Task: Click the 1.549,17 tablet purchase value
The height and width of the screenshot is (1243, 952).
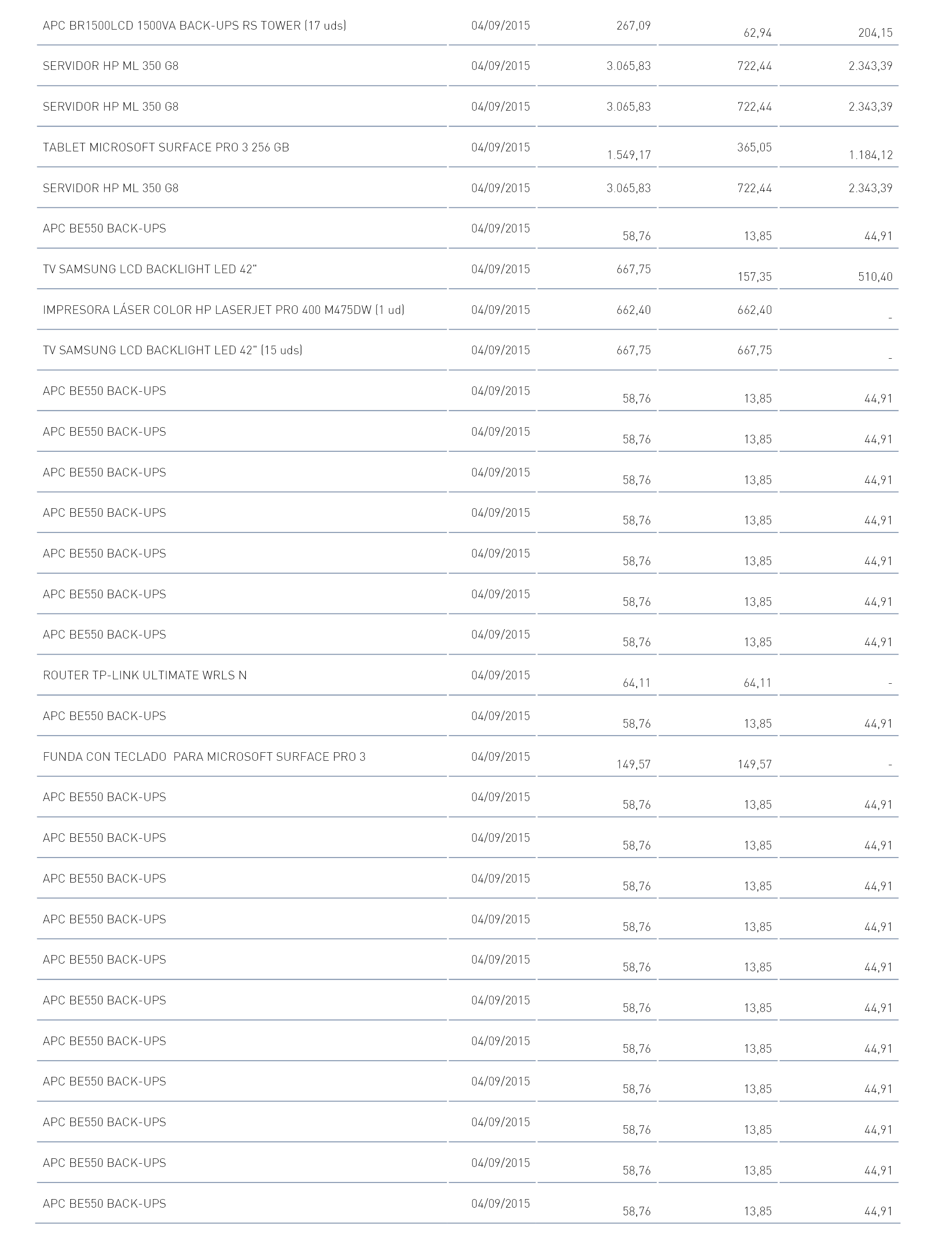Action: click(x=628, y=155)
